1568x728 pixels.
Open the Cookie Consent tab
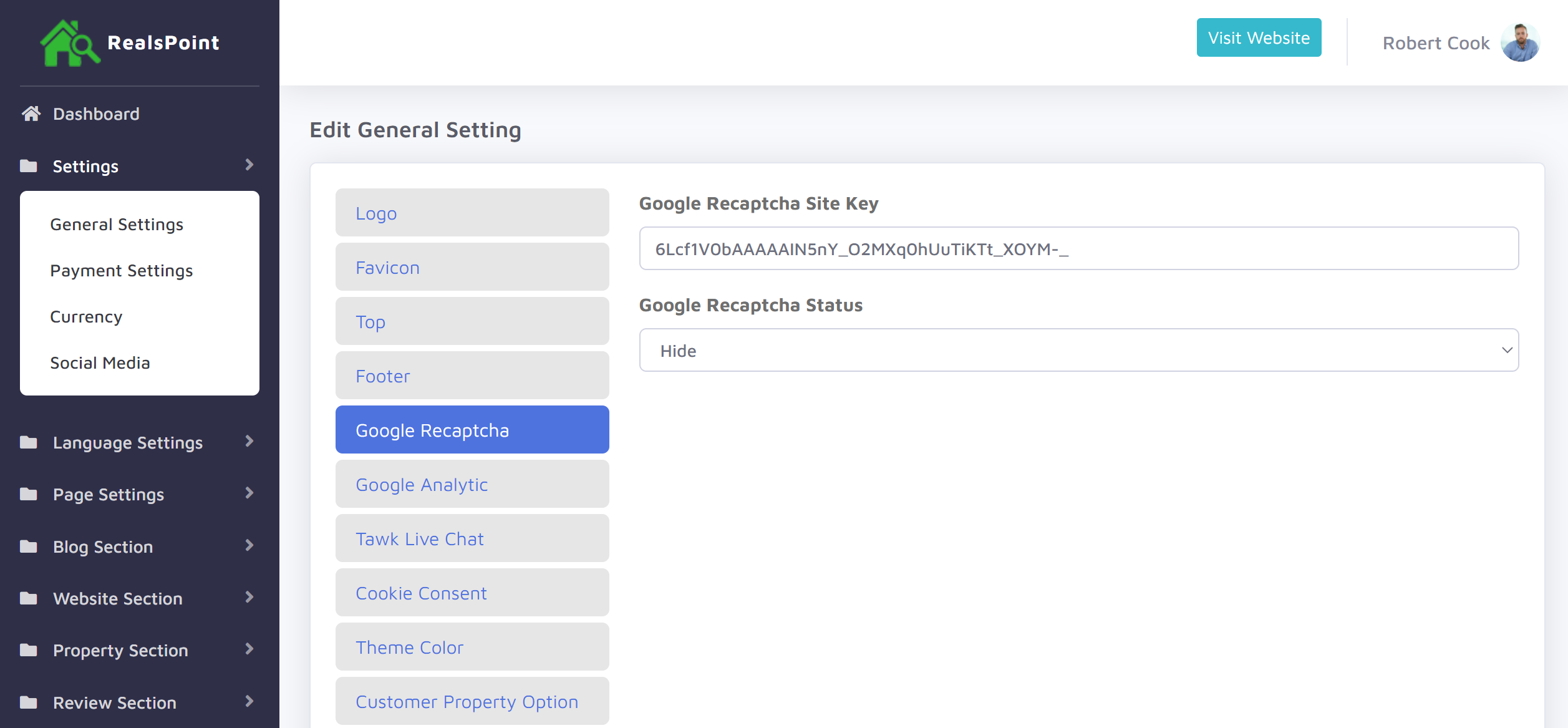(x=472, y=593)
